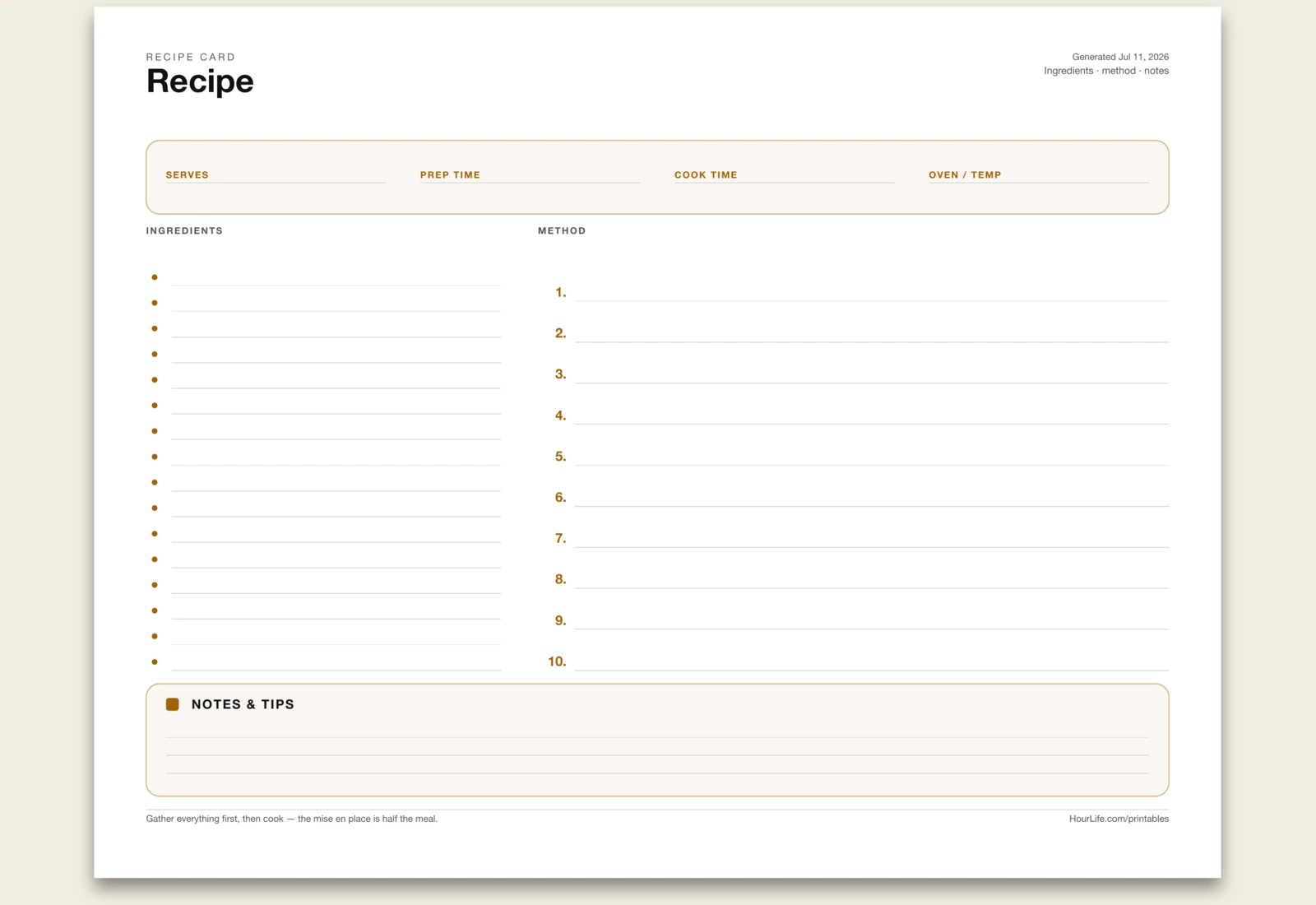Click the 'RECIPE CARD' label above title
The height and width of the screenshot is (905, 1316).
click(191, 57)
